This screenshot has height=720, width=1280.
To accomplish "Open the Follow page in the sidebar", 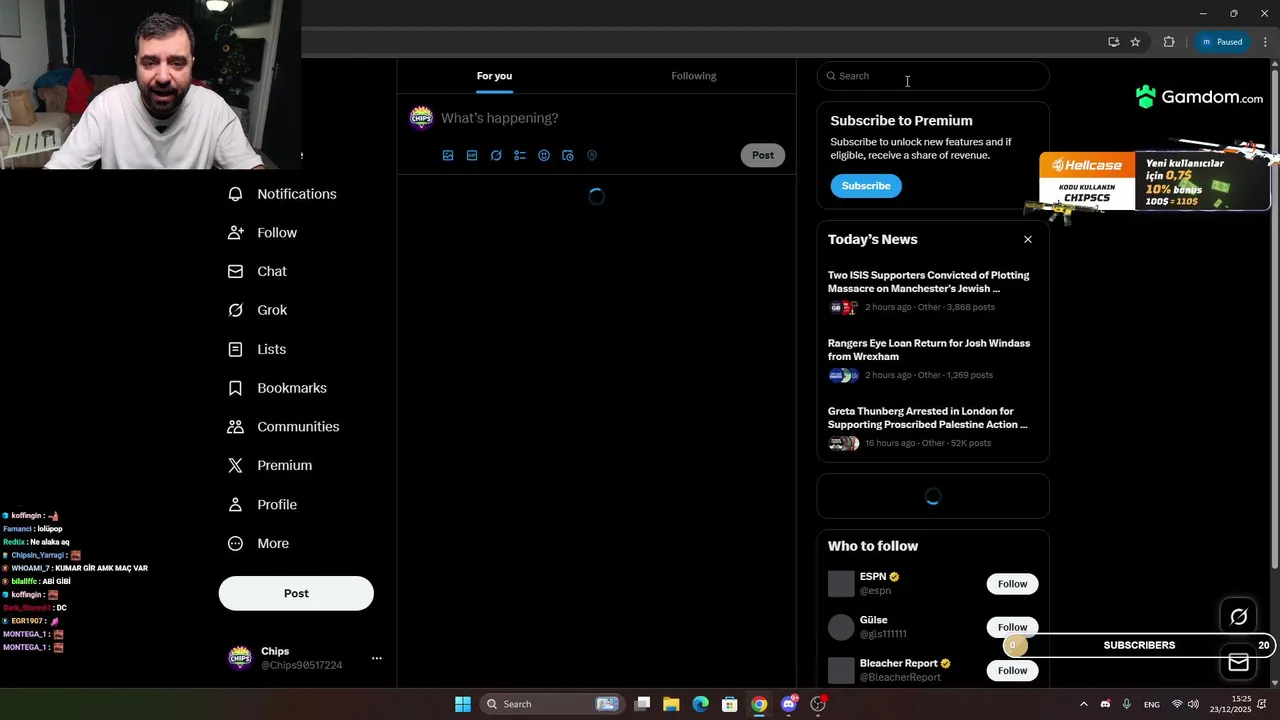I will (263, 232).
